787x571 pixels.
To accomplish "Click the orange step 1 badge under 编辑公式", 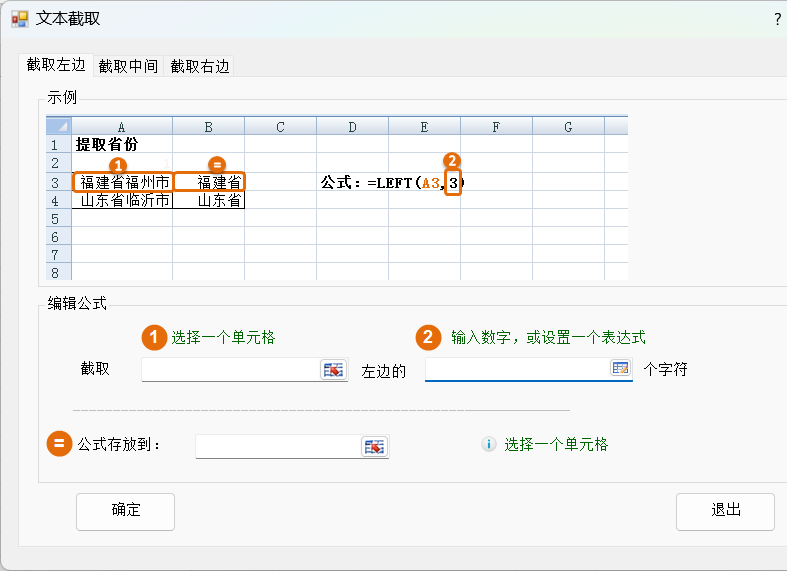I will (153, 337).
